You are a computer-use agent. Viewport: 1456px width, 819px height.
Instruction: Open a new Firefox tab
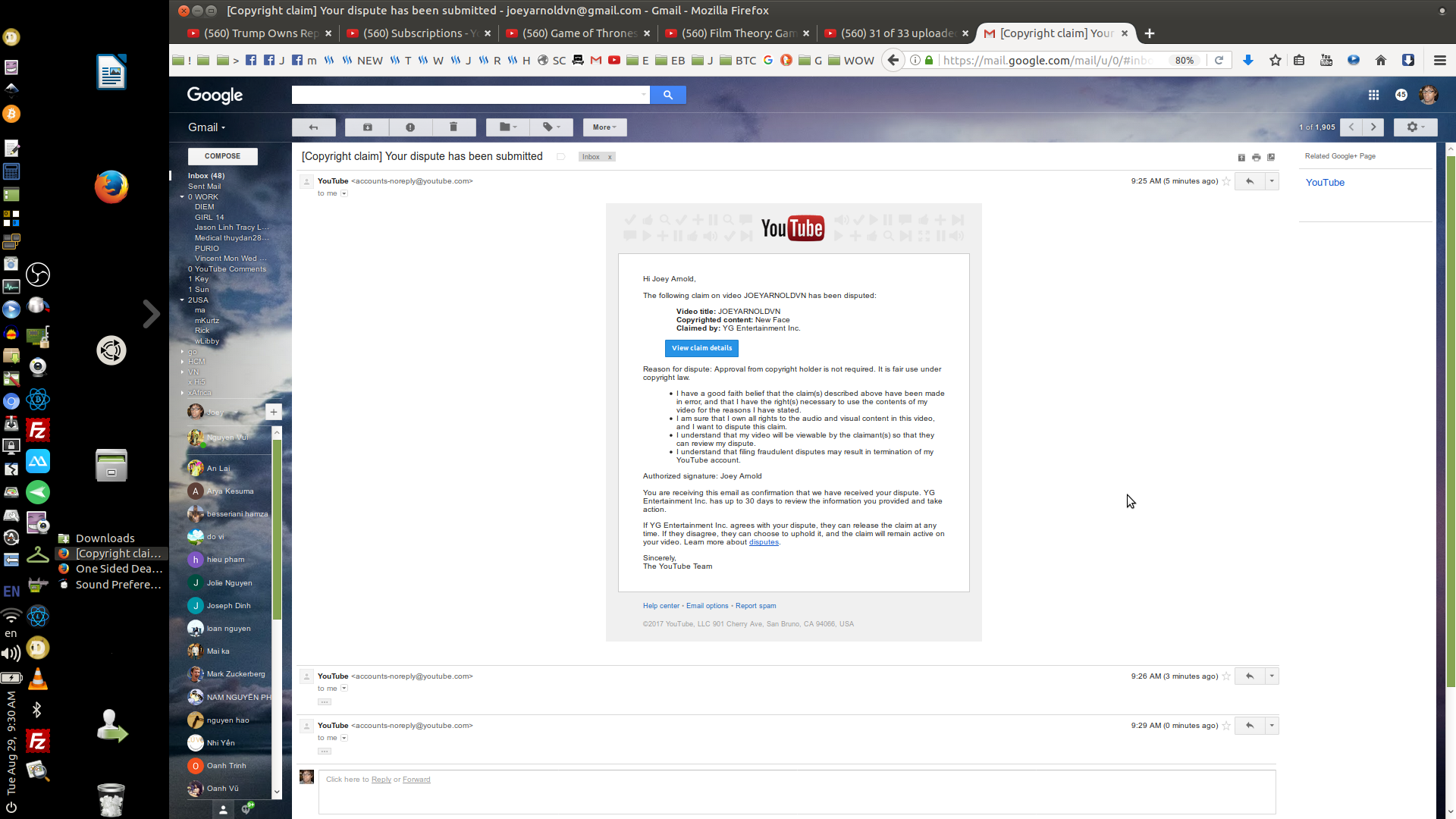coord(1150,33)
